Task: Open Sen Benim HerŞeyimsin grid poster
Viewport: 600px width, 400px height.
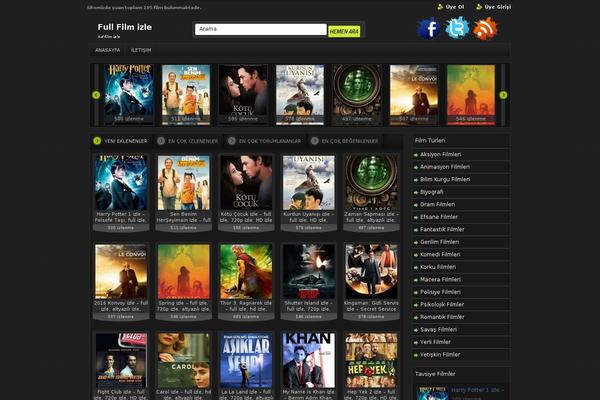Action: coord(184,183)
